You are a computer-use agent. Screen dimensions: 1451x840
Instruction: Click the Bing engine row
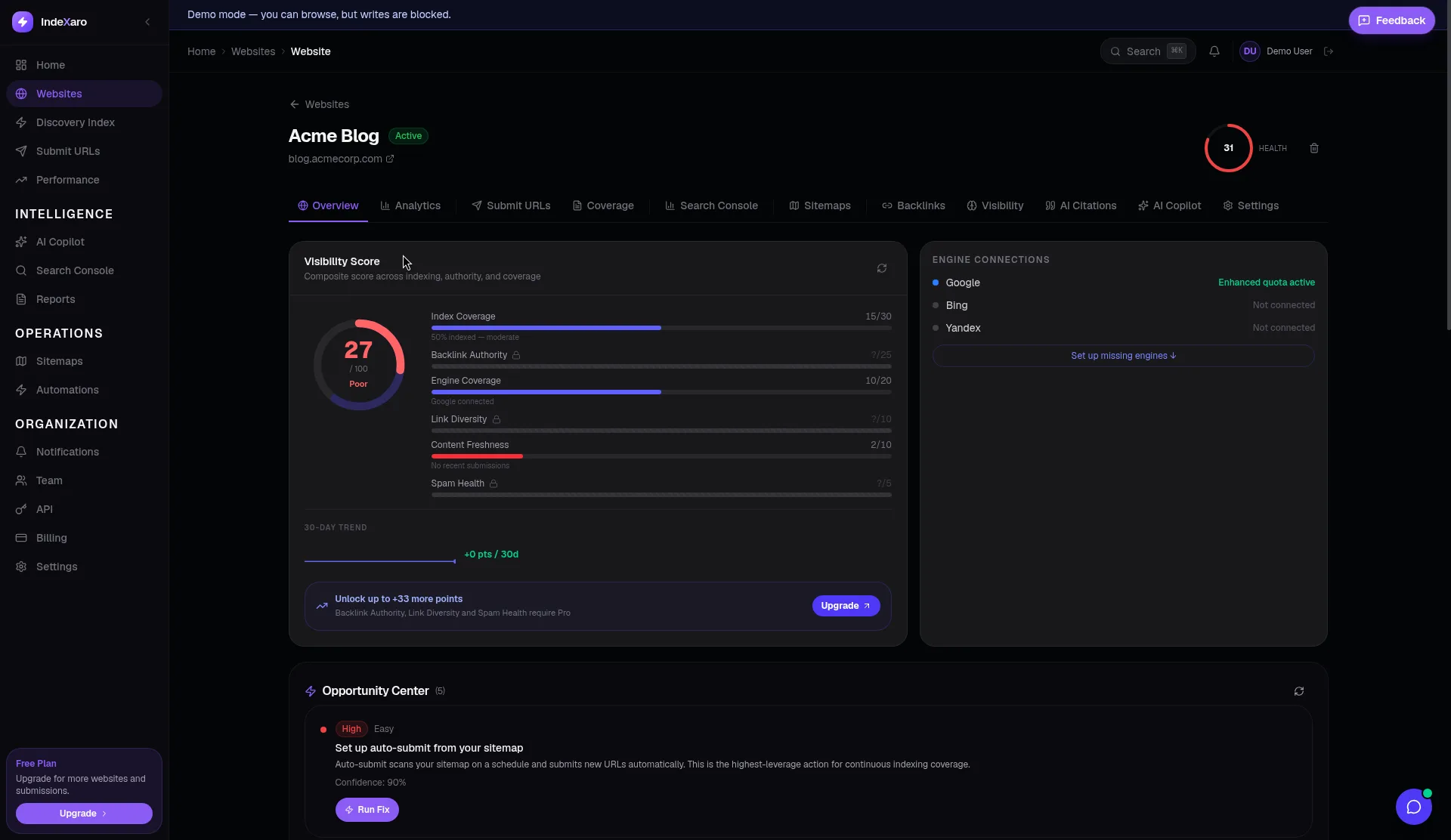click(x=1123, y=305)
